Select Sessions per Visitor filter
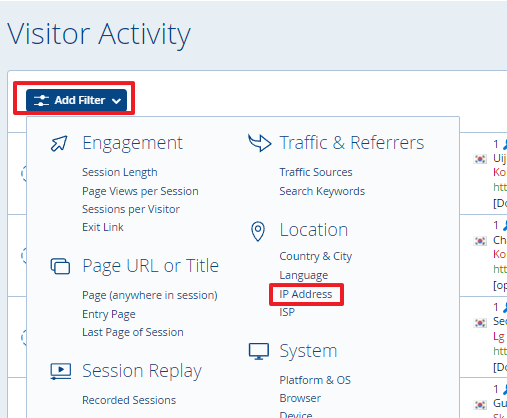This screenshot has width=507, height=418. click(131, 209)
